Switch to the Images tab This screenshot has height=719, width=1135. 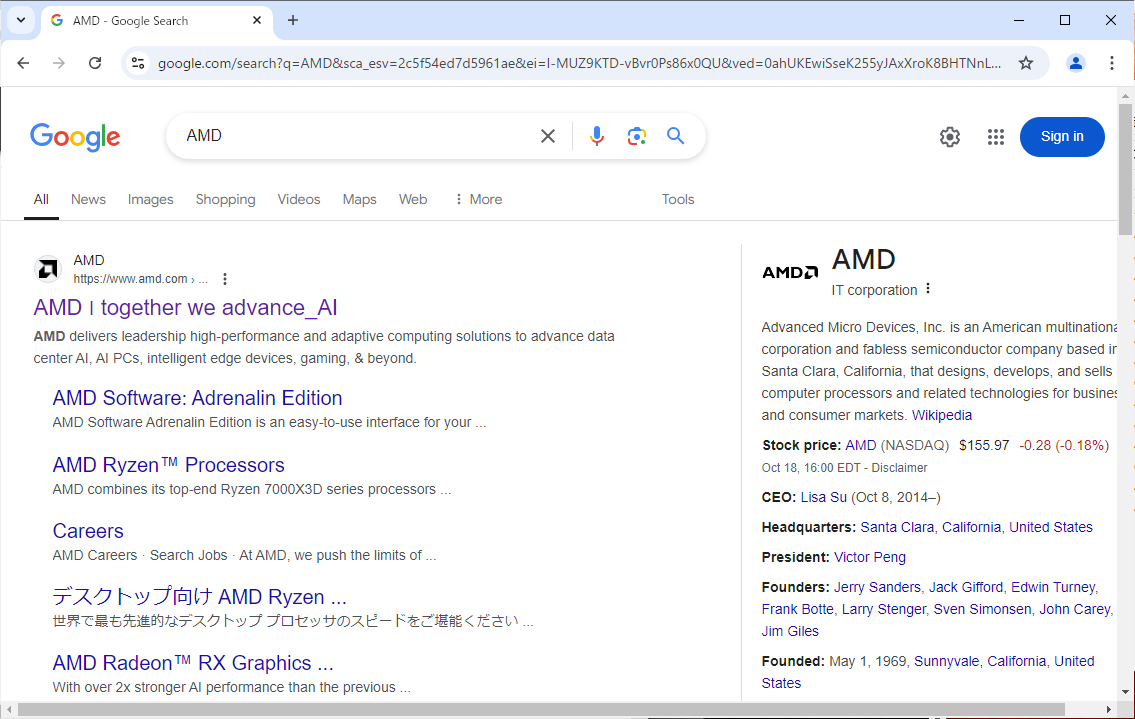coord(150,199)
